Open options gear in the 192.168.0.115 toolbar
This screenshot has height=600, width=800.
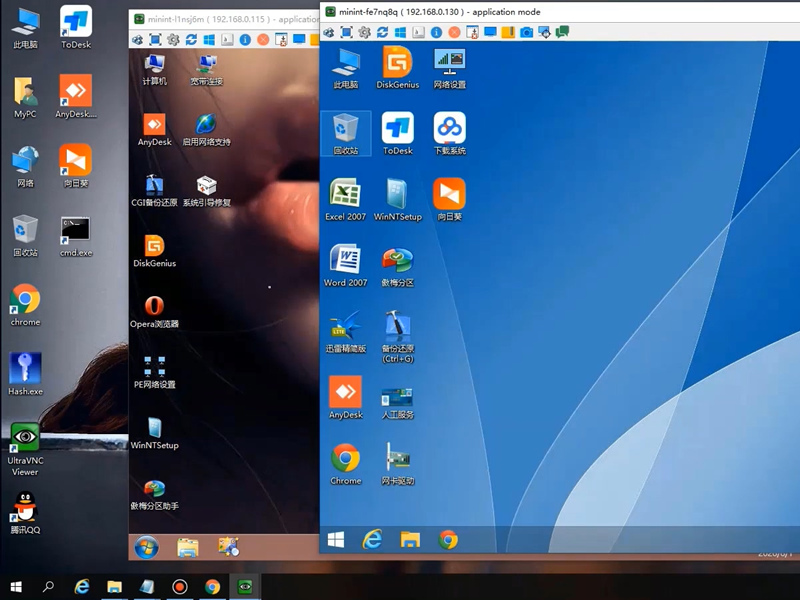(173, 39)
